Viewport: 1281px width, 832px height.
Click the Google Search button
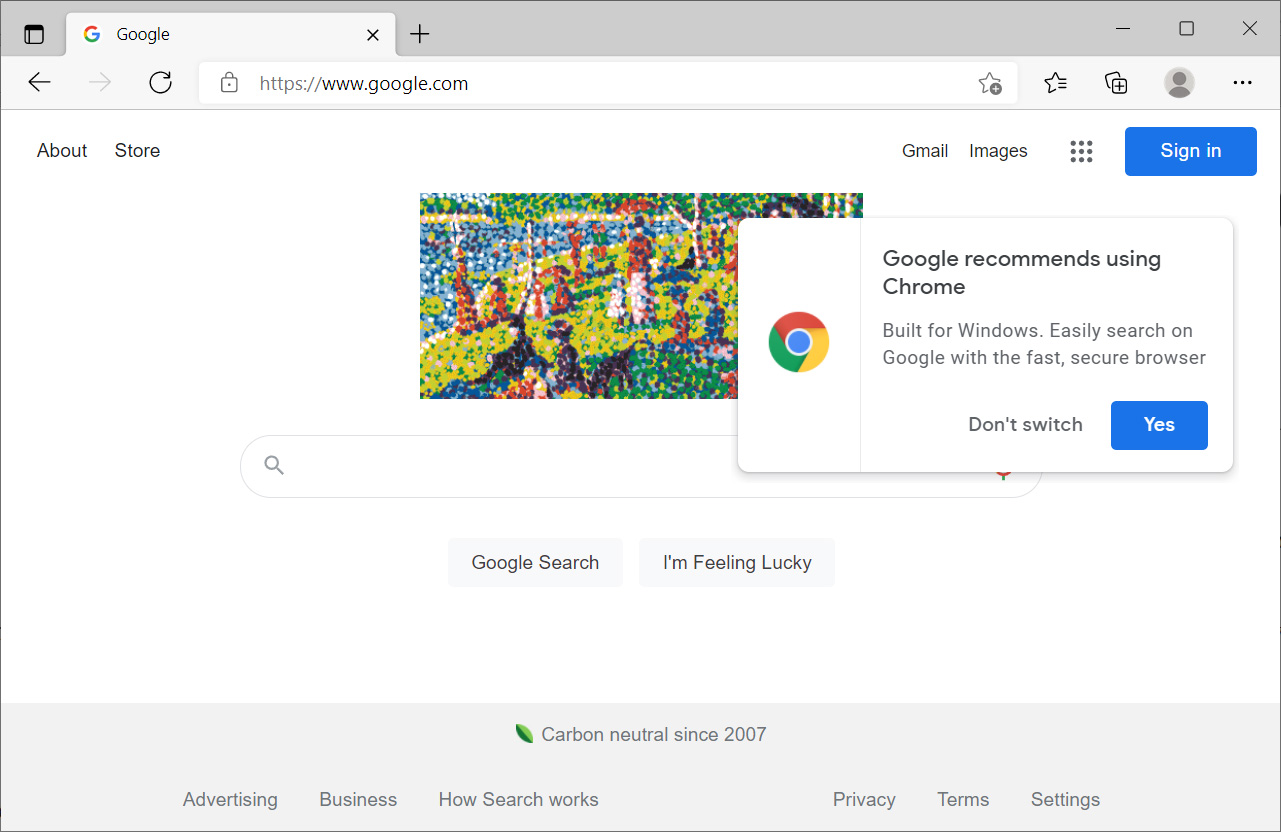(535, 563)
